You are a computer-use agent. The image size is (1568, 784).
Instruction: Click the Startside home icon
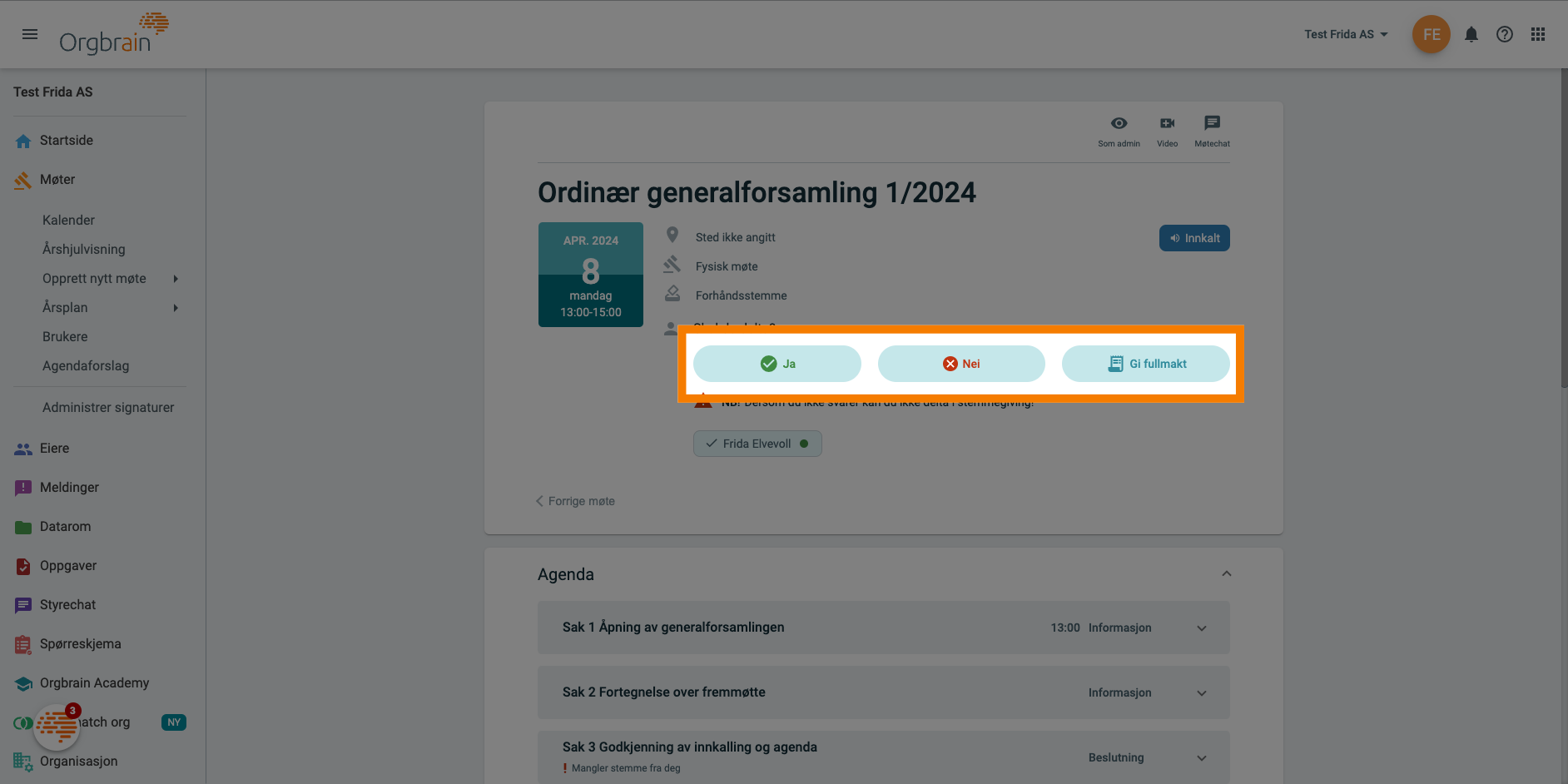(x=23, y=141)
